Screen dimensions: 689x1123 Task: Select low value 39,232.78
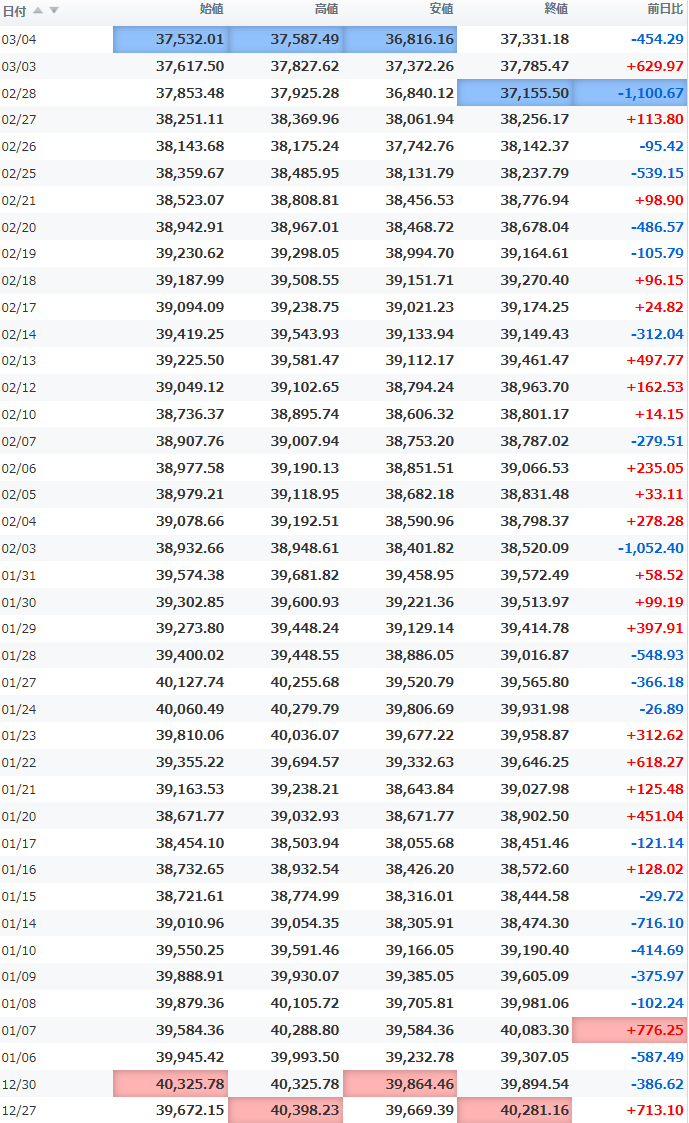[420, 1057]
